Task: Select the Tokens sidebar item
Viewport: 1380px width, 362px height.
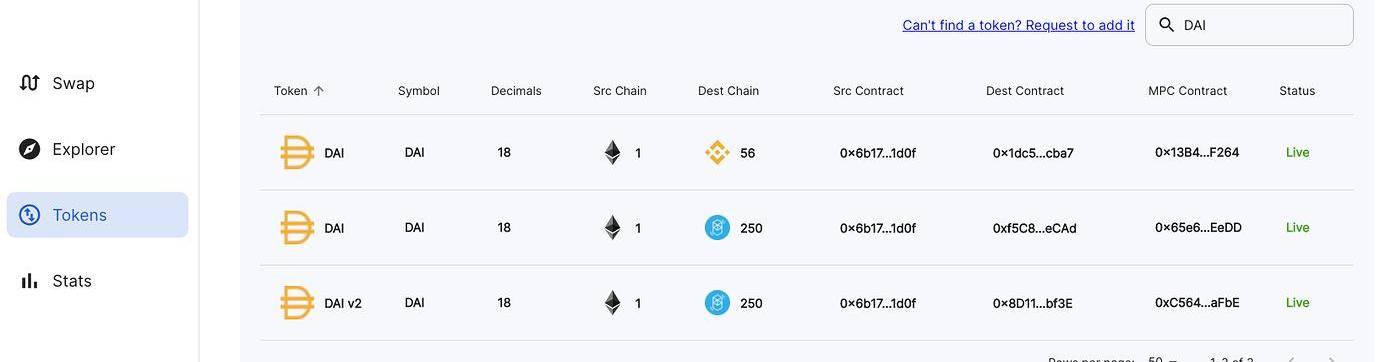Action: 97,215
